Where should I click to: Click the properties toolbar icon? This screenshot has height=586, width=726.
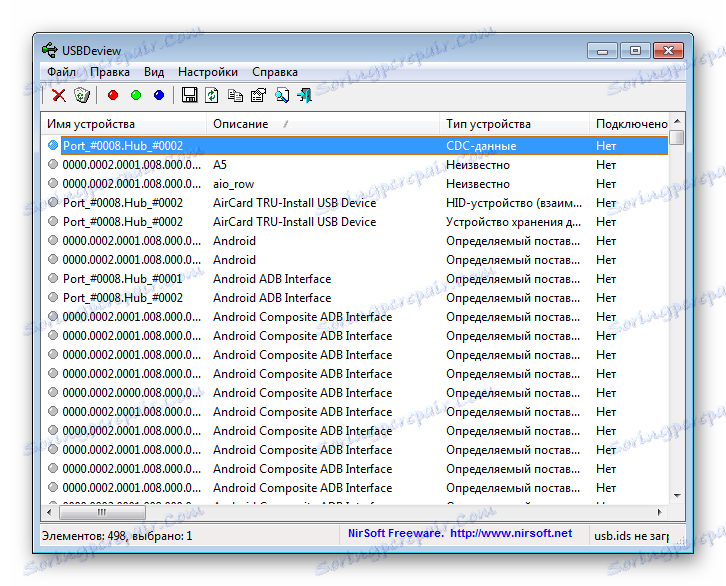pos(258,95)
